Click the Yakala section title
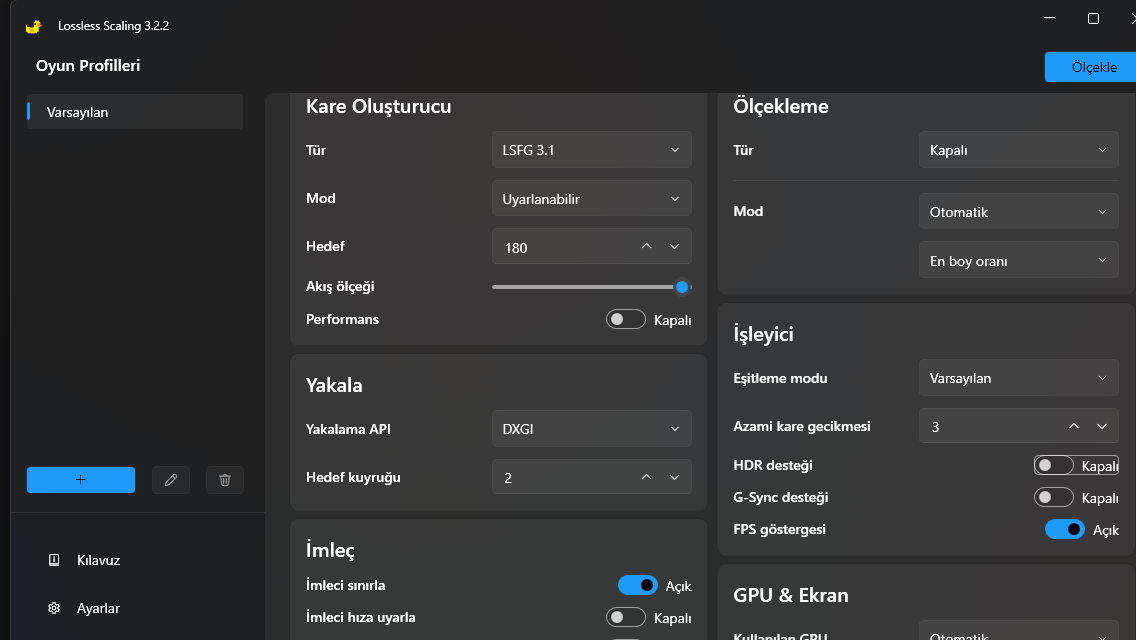 pyautogui.click(x=334, y=385)
